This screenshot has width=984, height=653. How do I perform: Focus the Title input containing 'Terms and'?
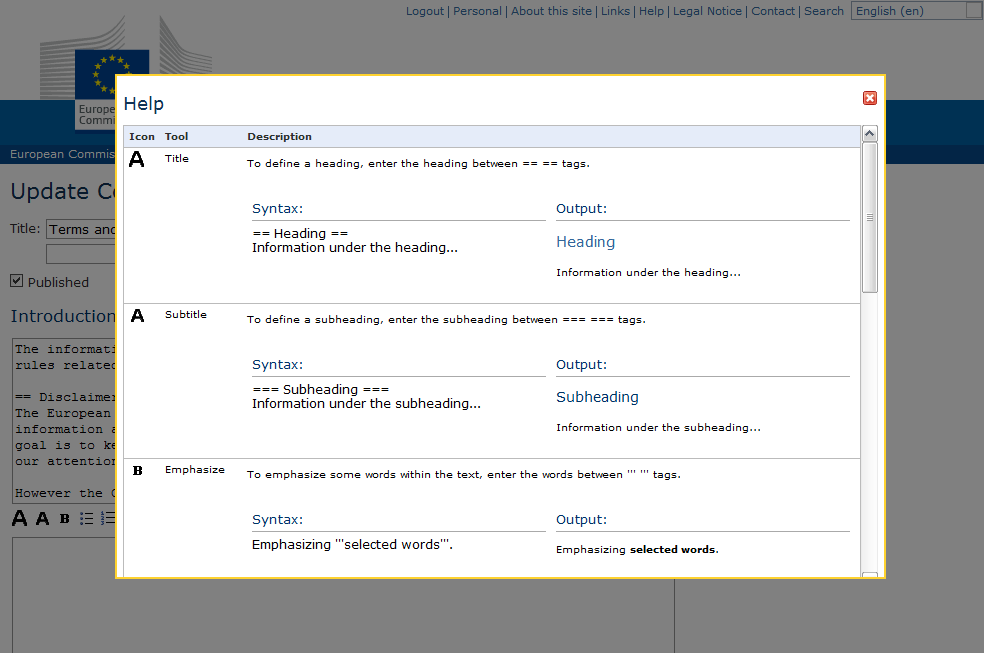coord(81,230)
